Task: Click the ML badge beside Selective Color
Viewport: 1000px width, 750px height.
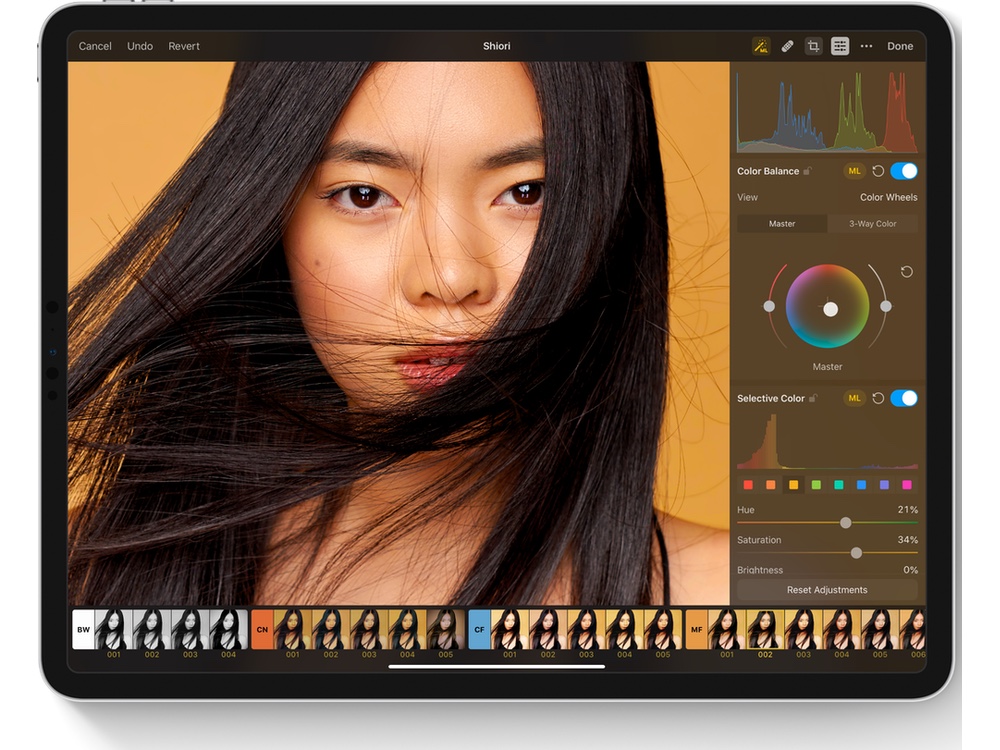Action: (855, 398)
